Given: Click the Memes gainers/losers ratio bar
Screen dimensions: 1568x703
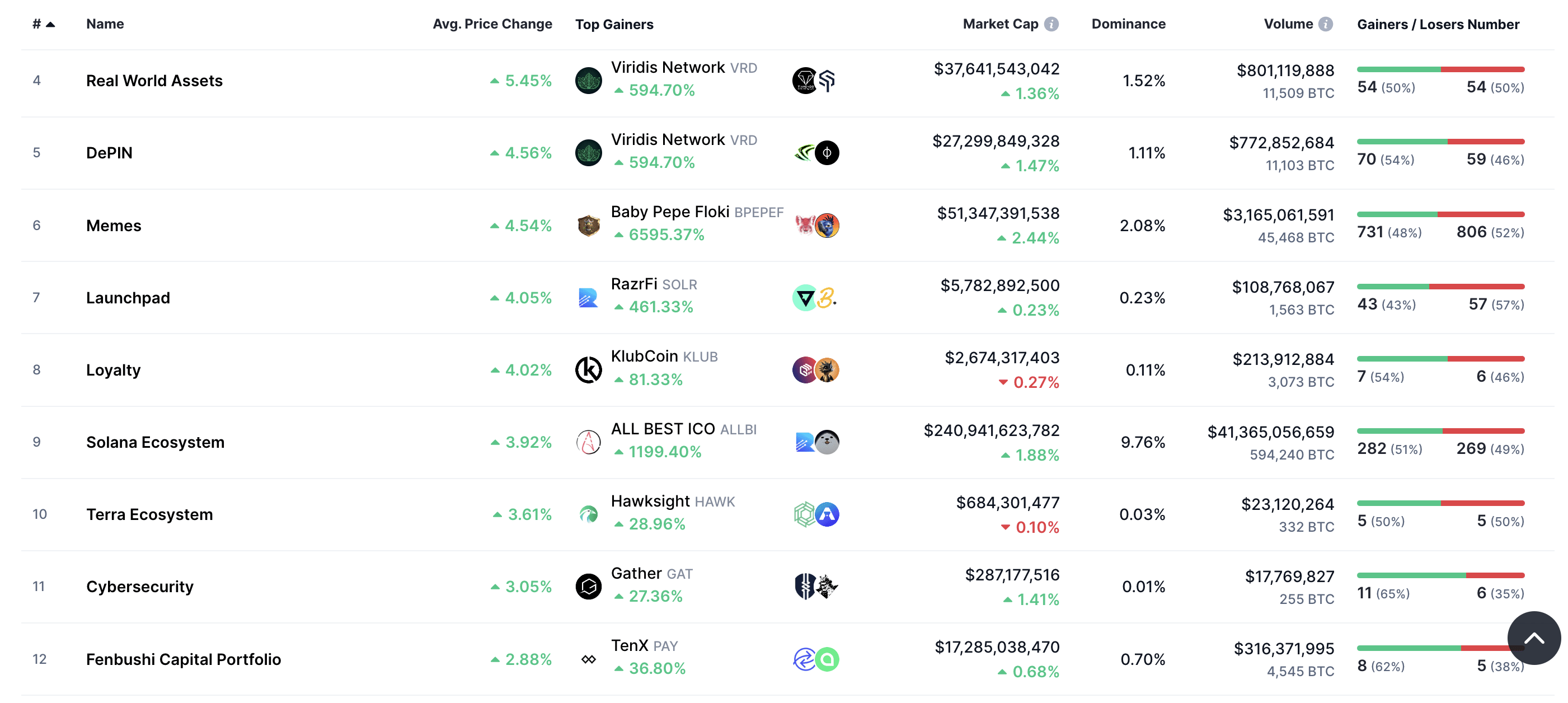Looking at the screenshot, I should pyautogui.click(x=1440, y=214).
